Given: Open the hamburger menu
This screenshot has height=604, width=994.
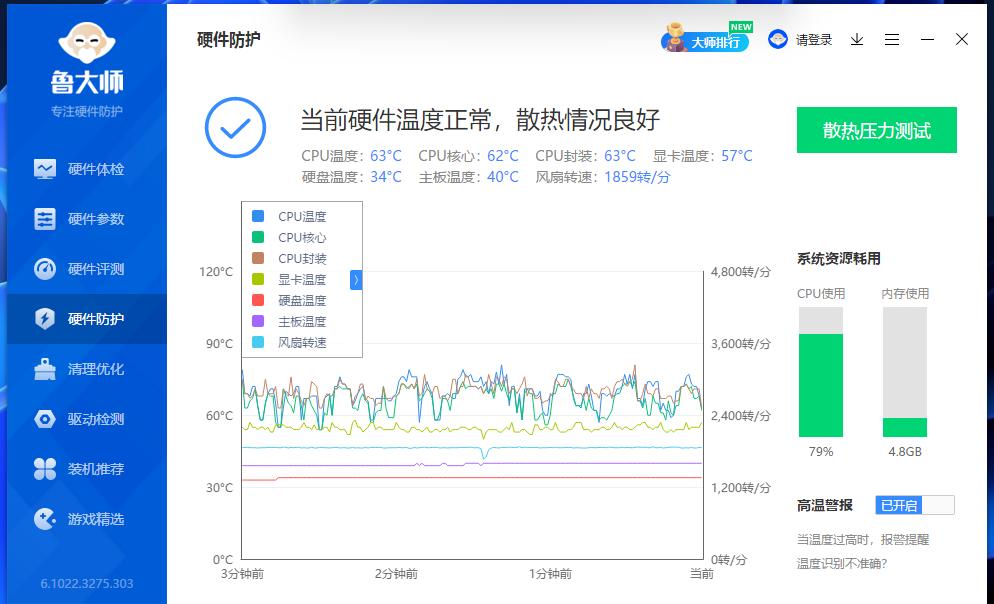Looking at the screenshot, I should pyautogui.click(x=892, y=39).
